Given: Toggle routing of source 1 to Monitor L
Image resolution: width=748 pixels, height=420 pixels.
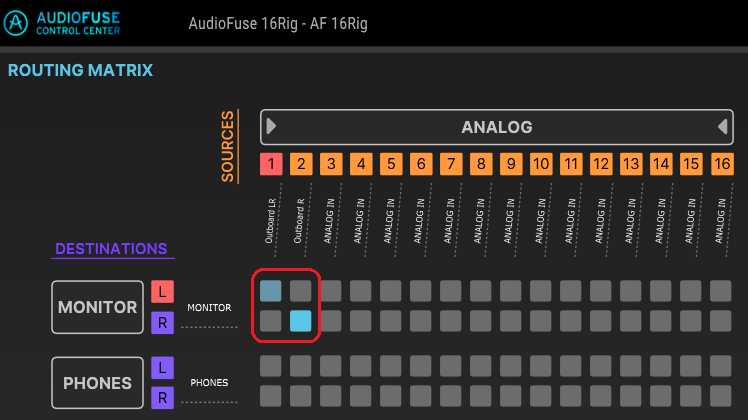Looking at the screenshot, I should (x=270, y=291).
